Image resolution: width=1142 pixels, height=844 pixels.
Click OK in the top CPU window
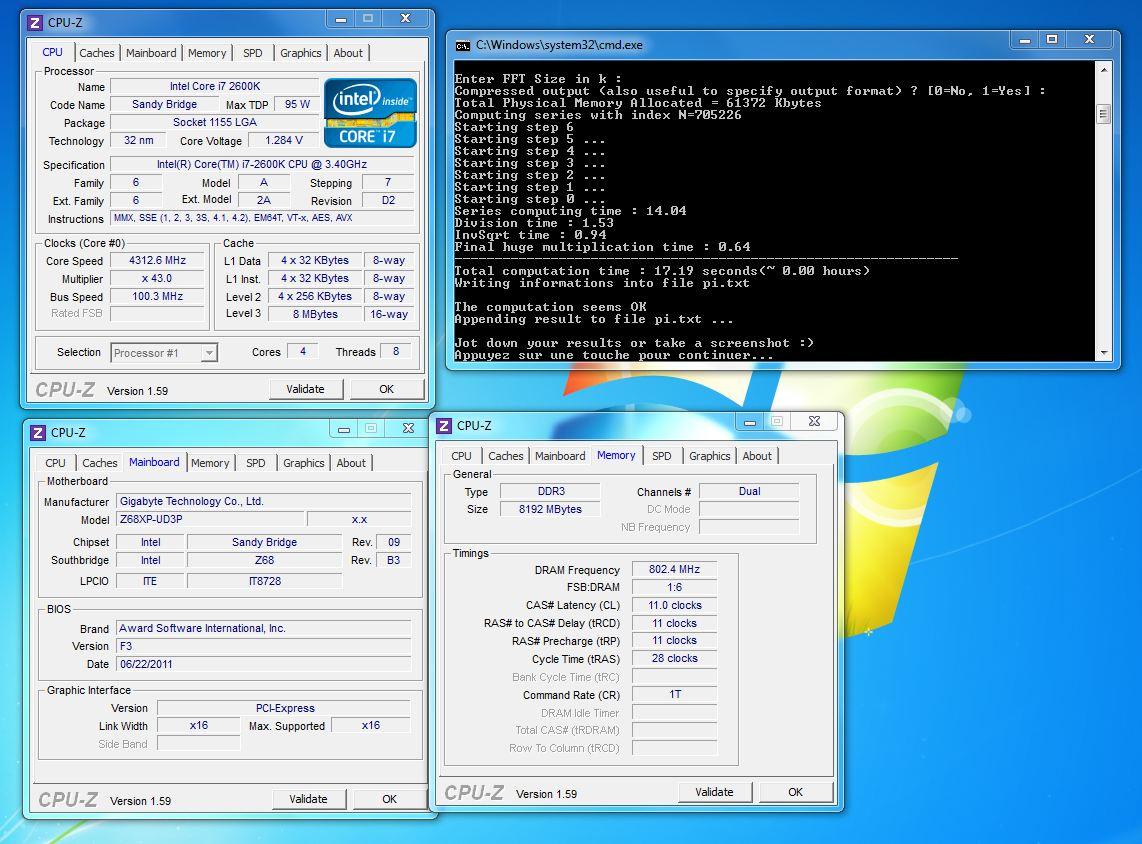pyautogui.click(x=386, y=390)
